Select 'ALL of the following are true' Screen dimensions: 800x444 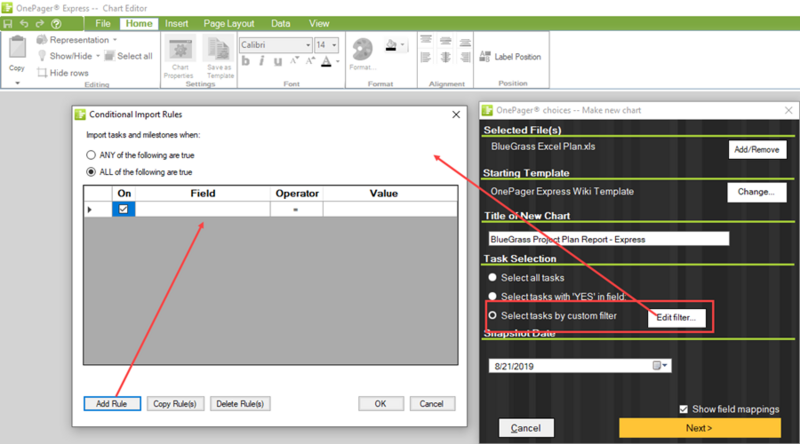point(91,172)
